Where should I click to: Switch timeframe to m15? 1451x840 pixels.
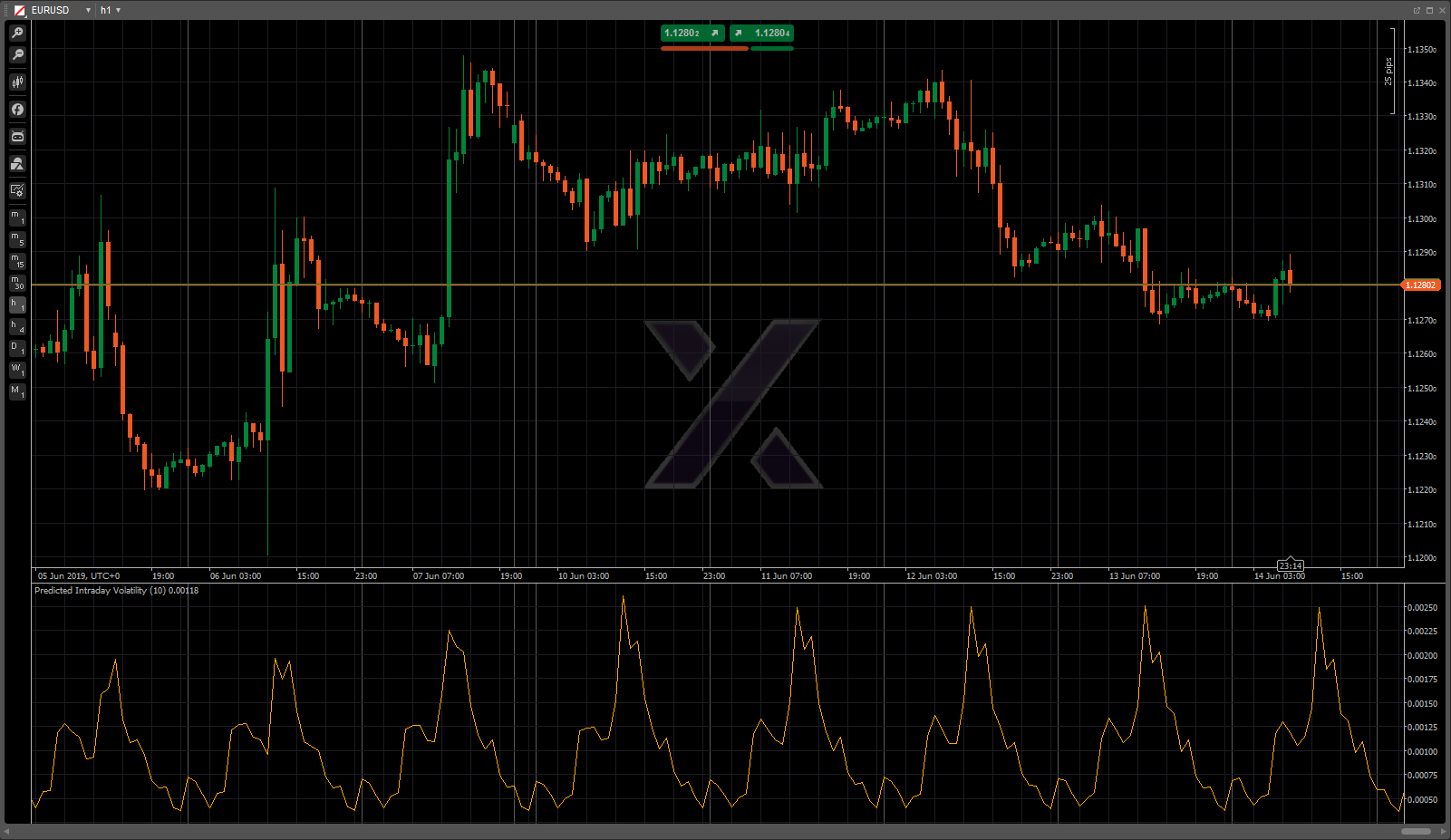17,261
